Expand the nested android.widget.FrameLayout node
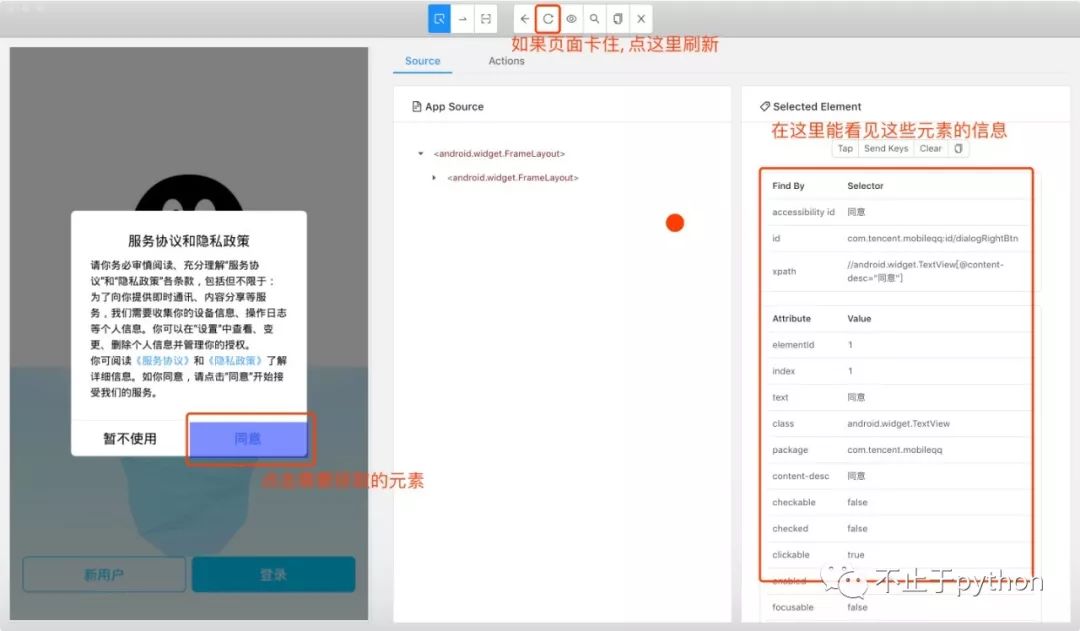1080x631 pixels. 434,178
